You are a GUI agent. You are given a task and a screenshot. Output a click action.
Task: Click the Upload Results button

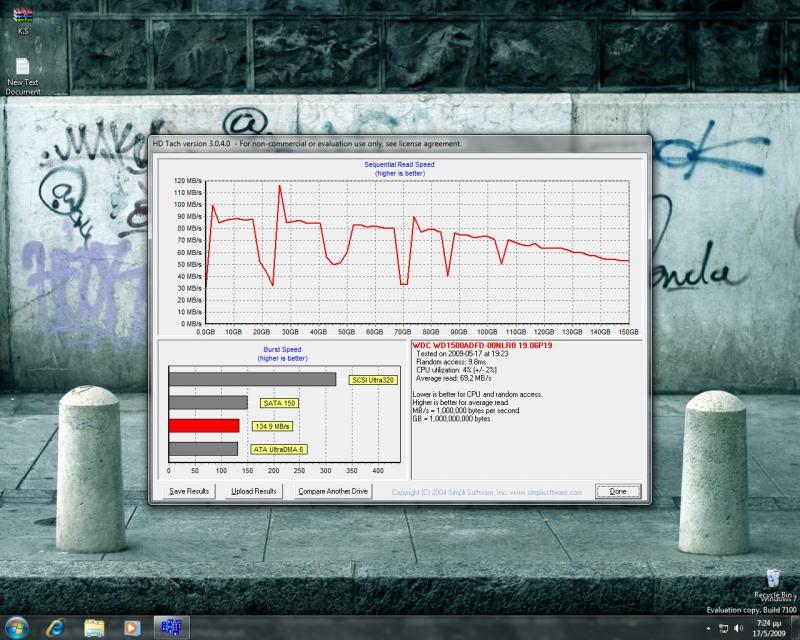click(254, 491)
